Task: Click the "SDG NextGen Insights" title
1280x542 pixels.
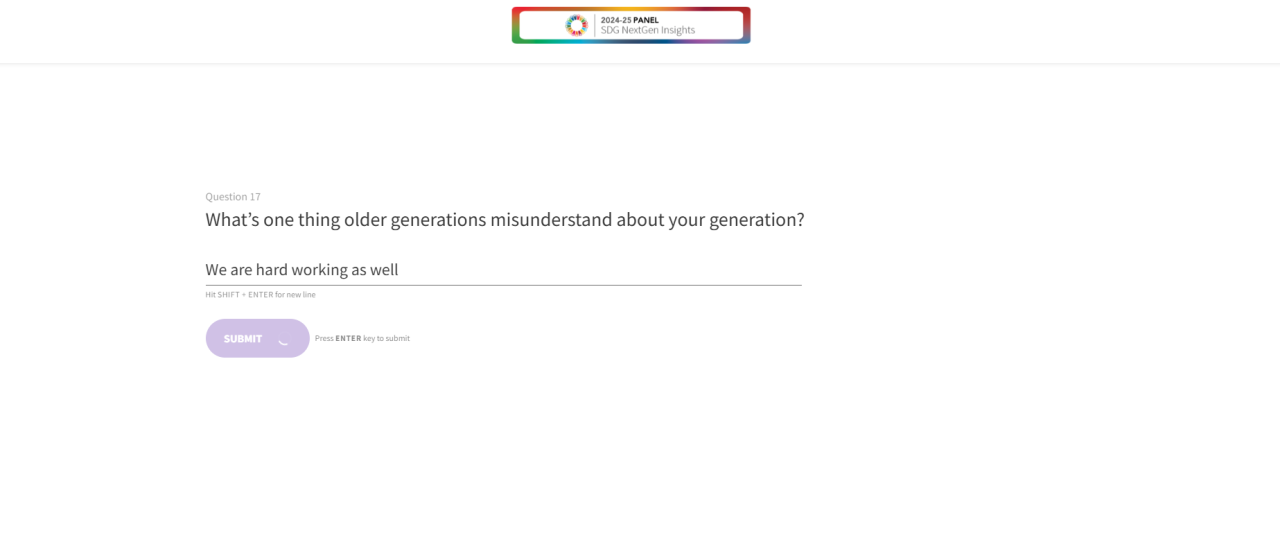Action: 647,31
